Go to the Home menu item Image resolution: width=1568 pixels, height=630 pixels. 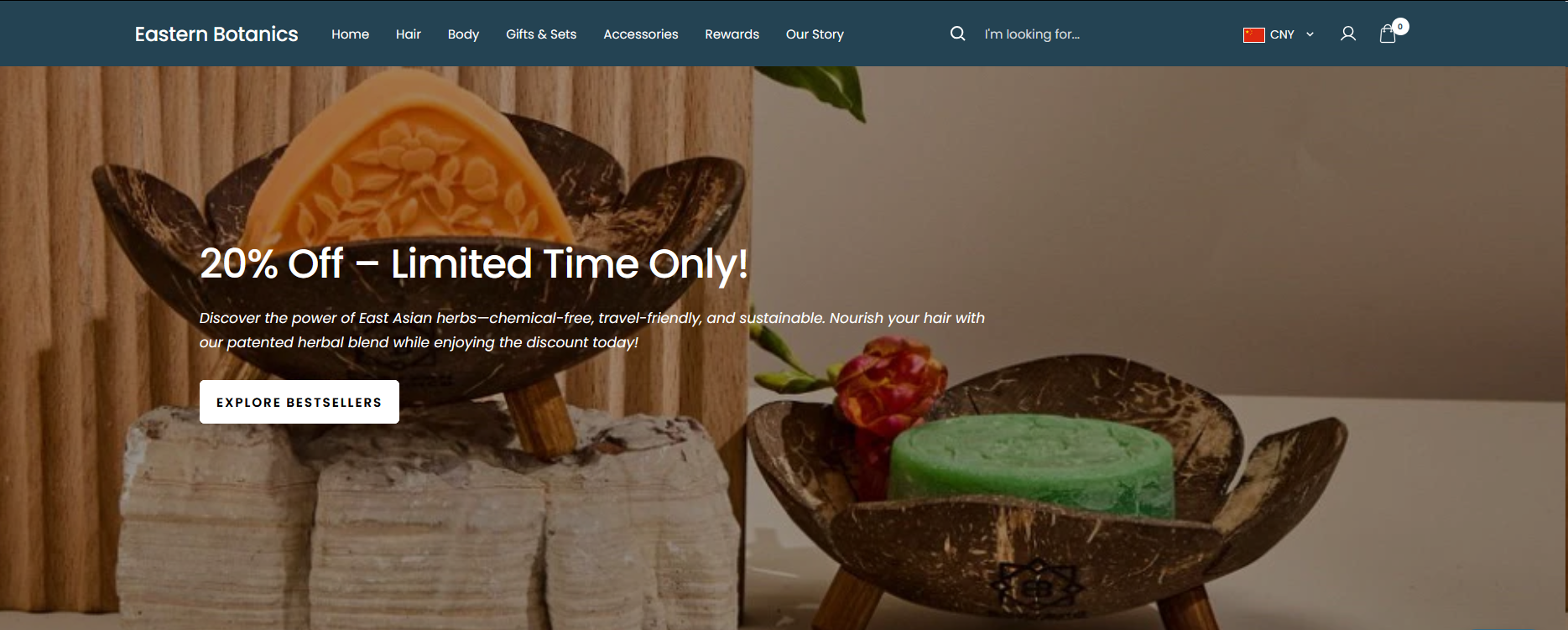coord(350,34)
